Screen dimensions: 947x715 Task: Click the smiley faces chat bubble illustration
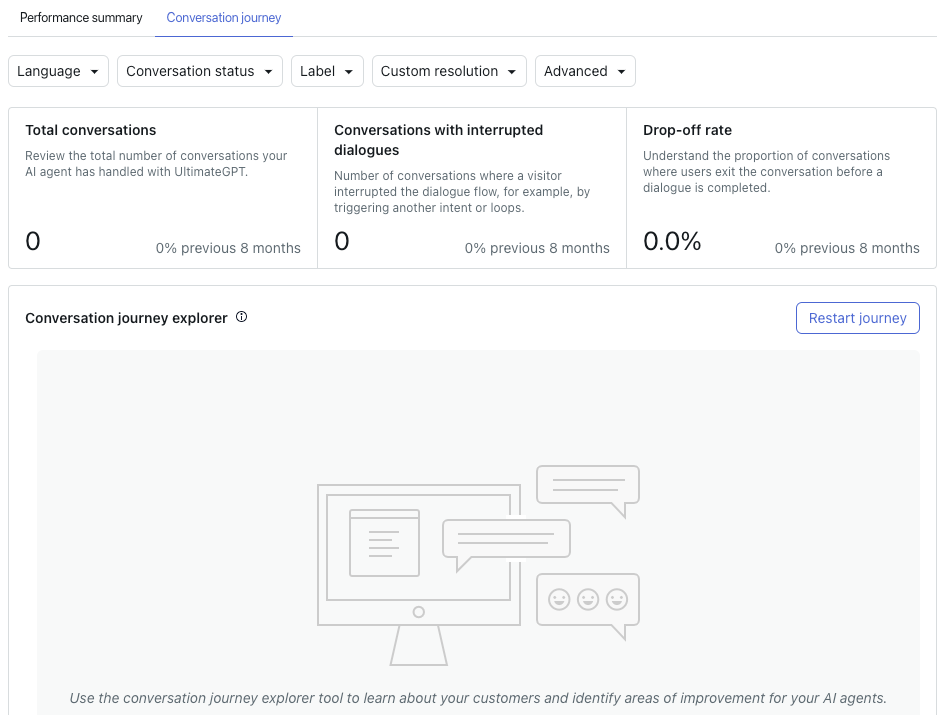(x=588, y=606)
